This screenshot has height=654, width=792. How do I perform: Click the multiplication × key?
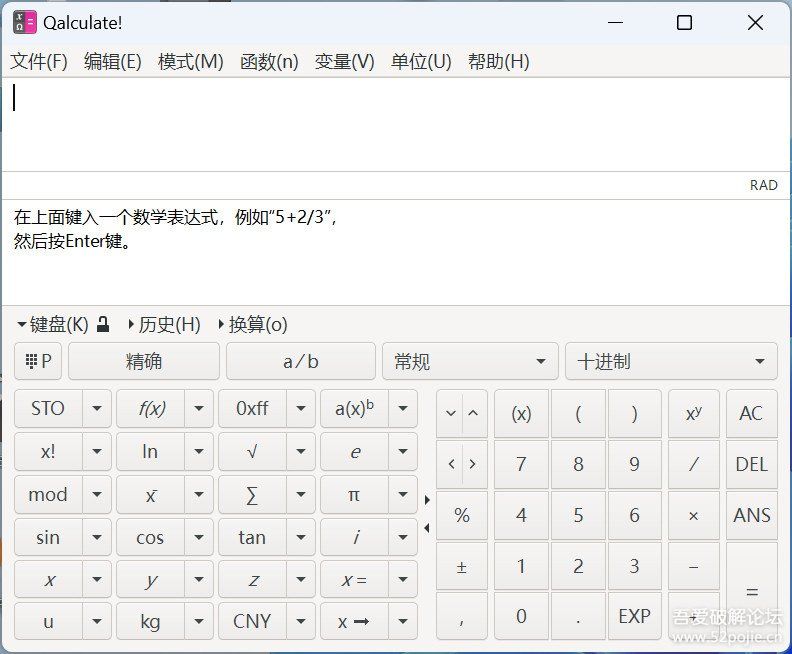pyautogui.click(x=694, y=515)
